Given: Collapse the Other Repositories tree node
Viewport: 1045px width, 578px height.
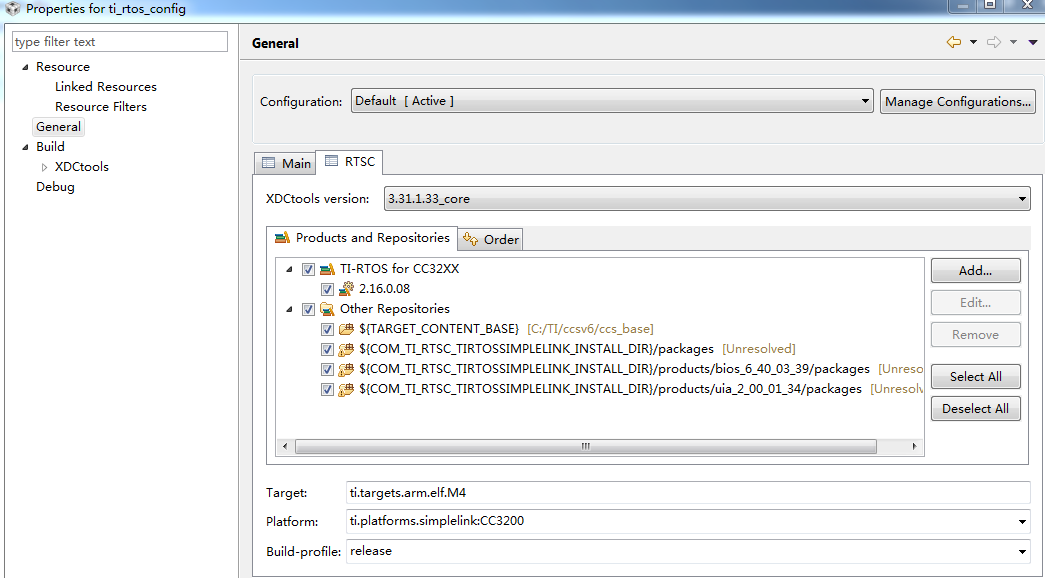Looking at the screenshot, I should [289, 309].
